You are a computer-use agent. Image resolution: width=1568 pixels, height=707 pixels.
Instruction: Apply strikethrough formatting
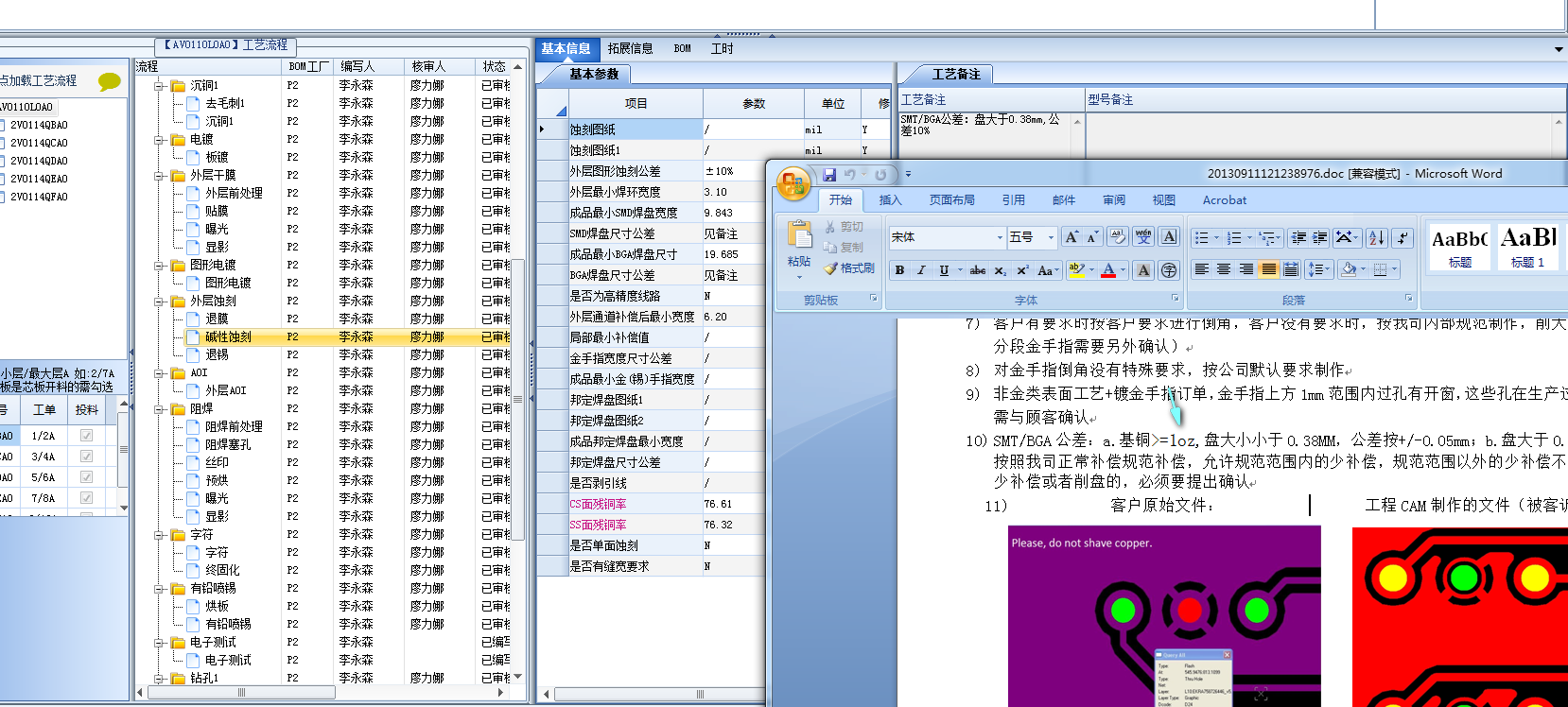[x=978, y=270]
